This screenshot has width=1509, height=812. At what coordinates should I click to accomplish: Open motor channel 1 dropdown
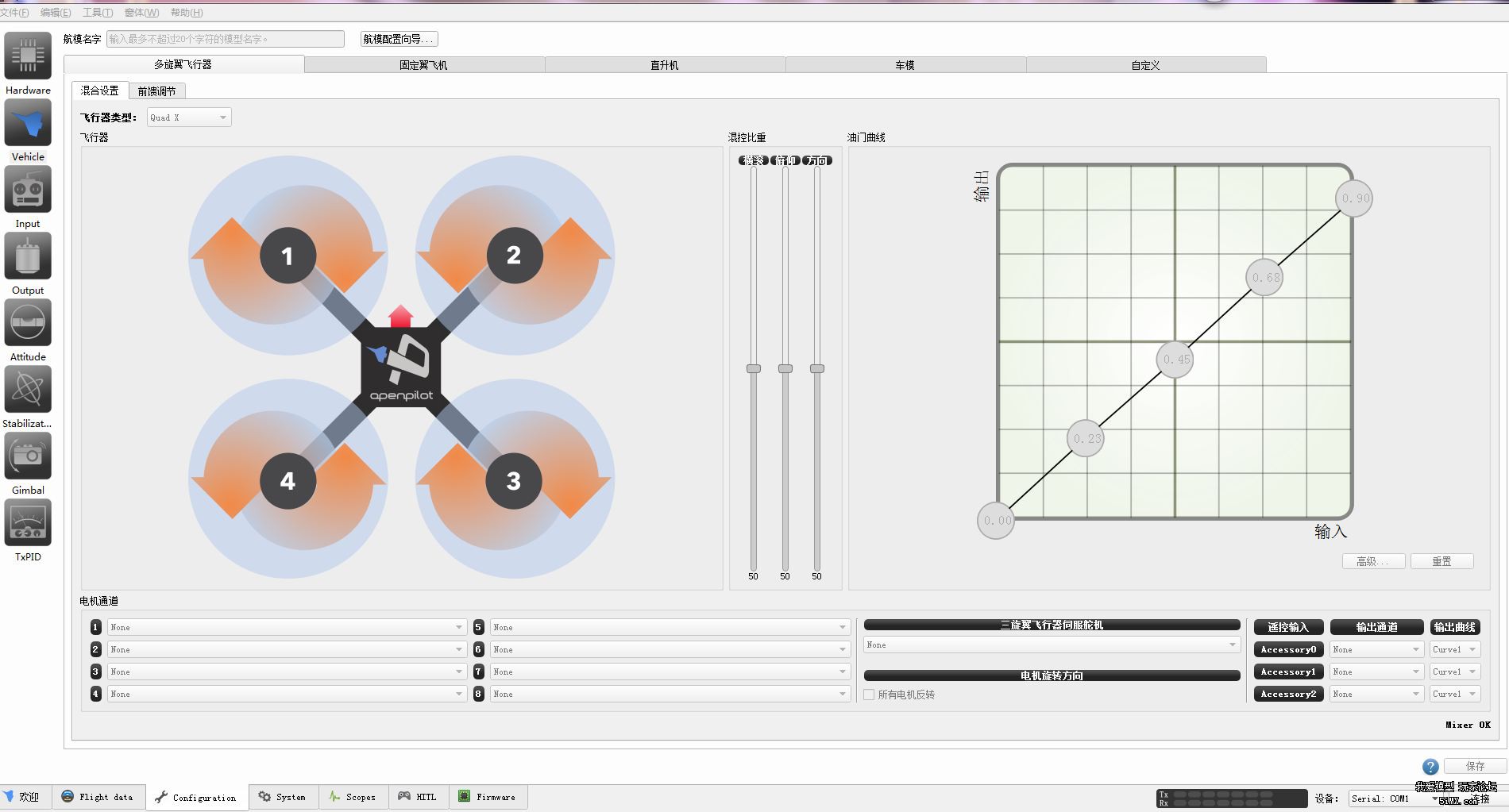point(287,627)
